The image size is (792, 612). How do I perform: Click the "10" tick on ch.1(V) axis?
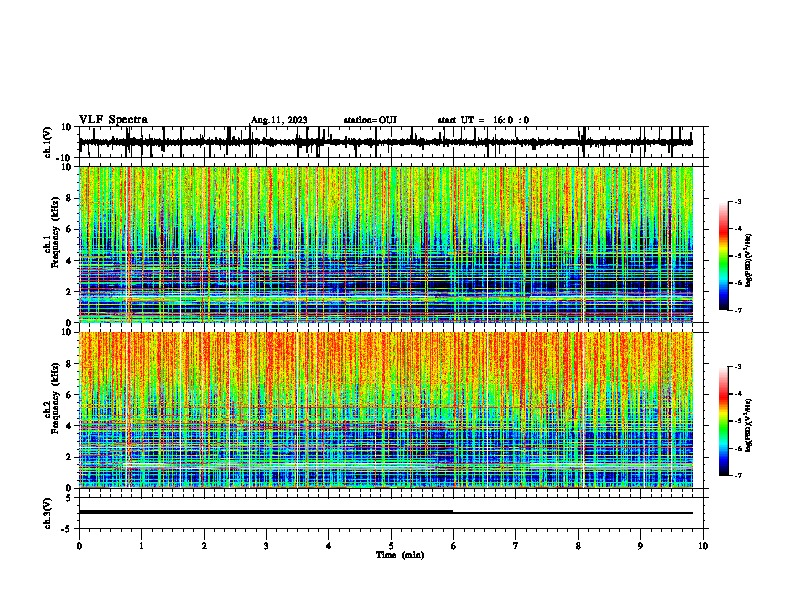(67, 127)
